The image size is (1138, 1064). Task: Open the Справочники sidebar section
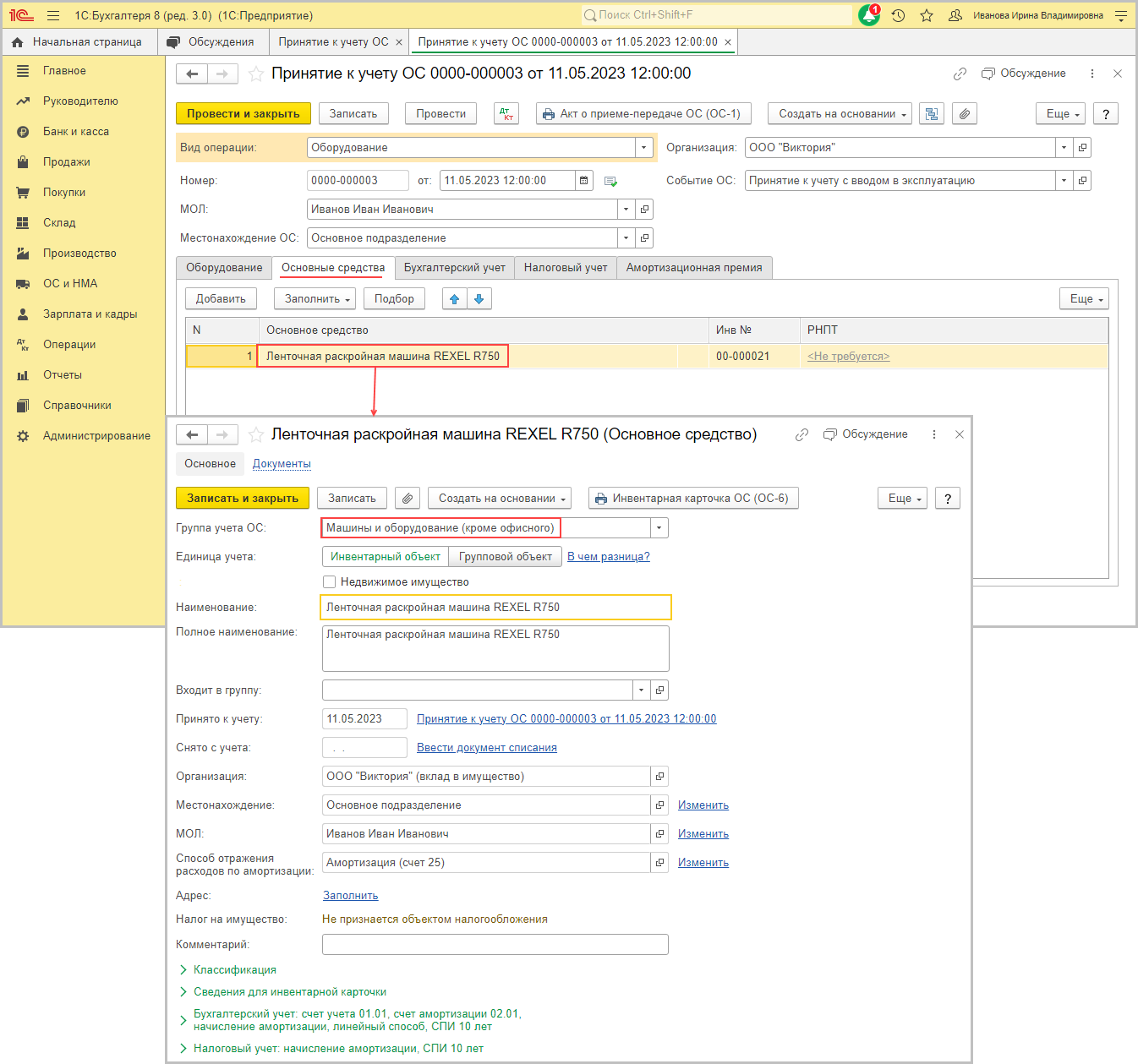pyautogui.click(x=77, y=406)
